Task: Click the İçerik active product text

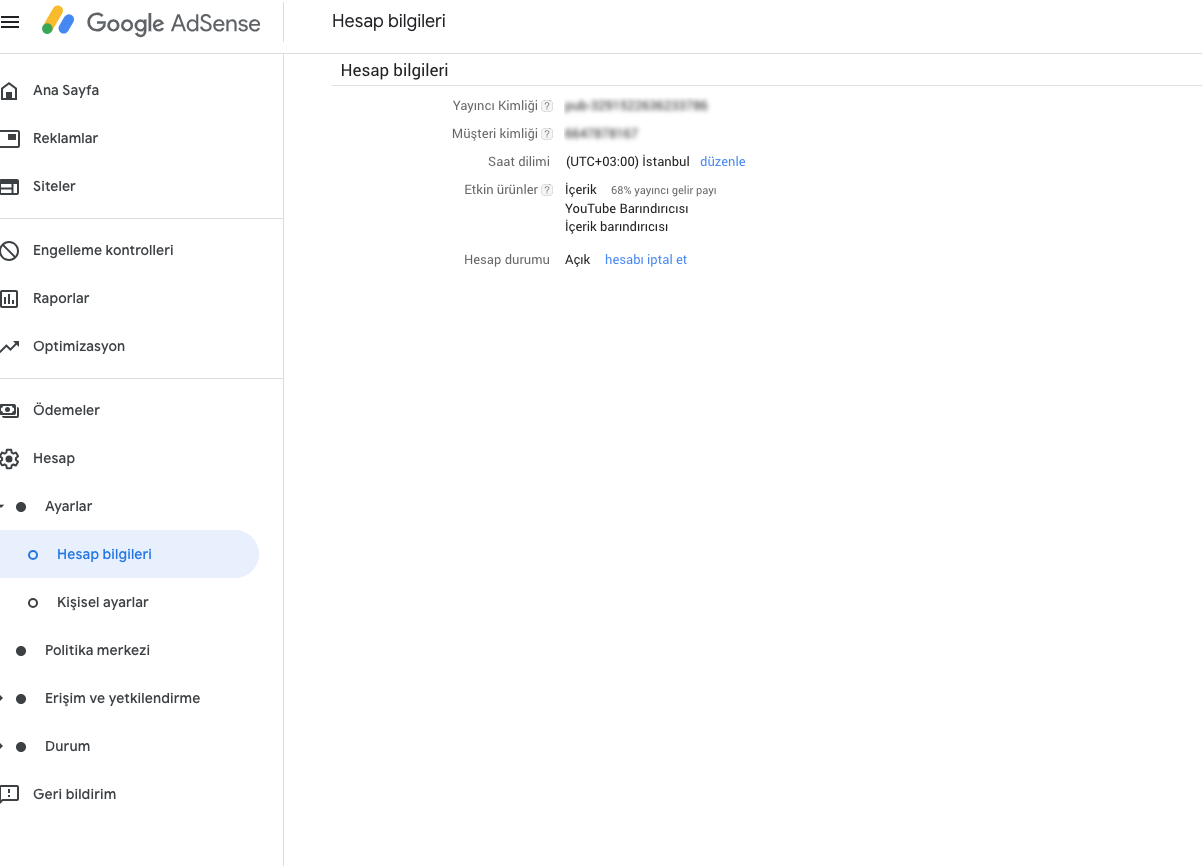Action: [581, 190]
